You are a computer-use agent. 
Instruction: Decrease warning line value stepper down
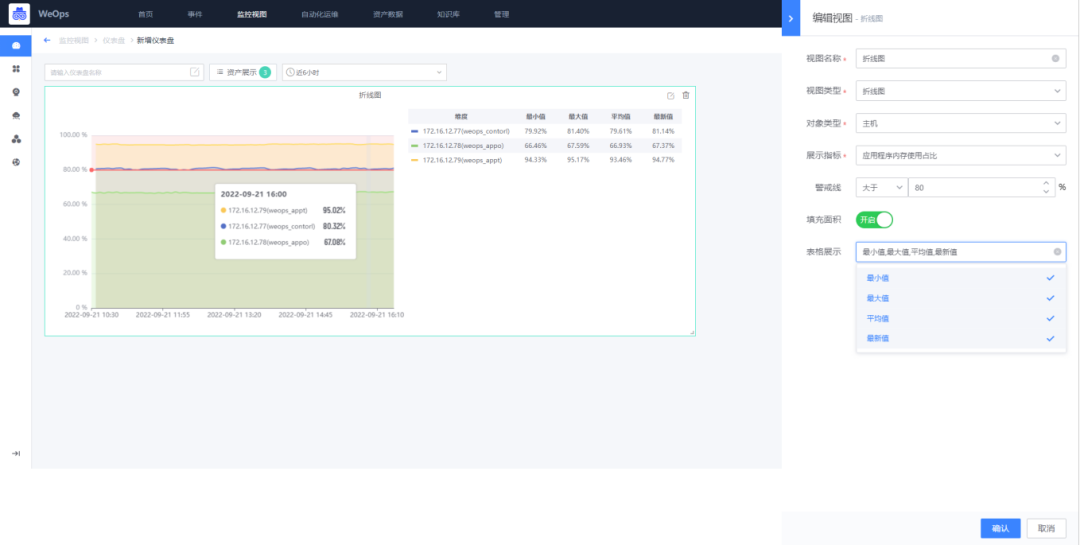[1046, 192]
